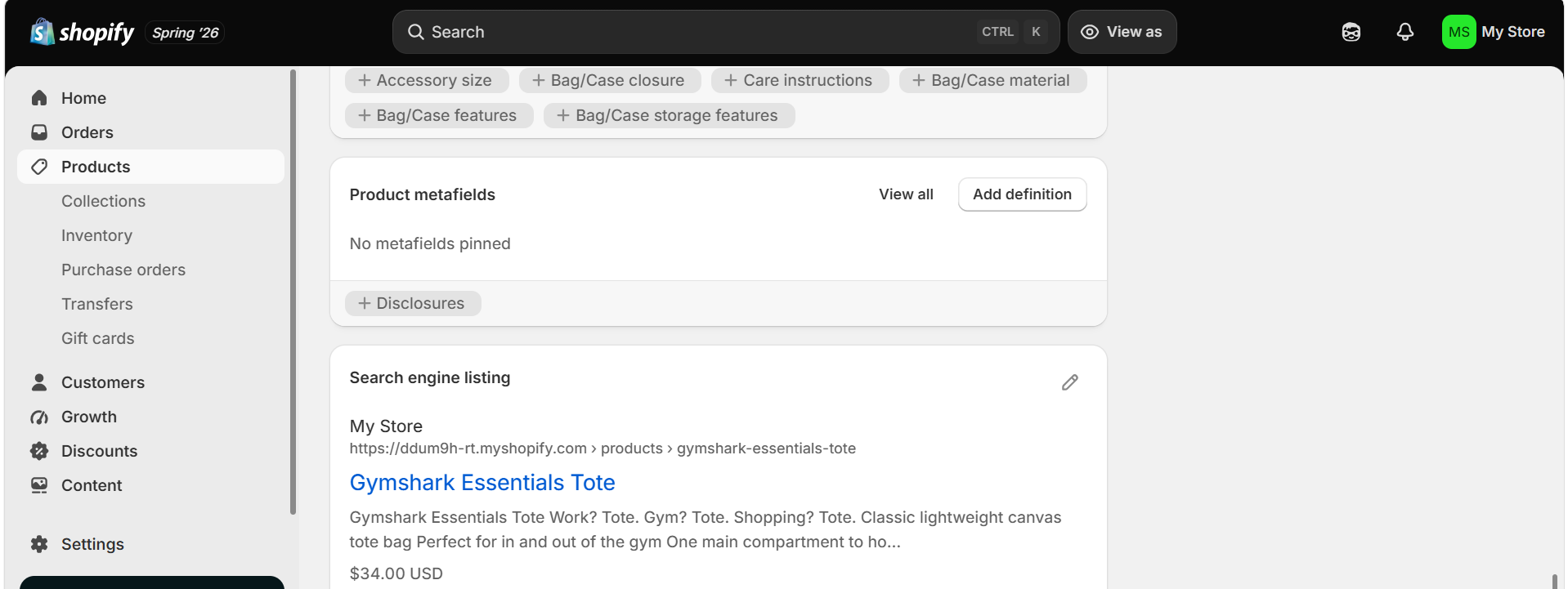Open Orders in sidebar
1568x589 pixels.
point(150,132)
